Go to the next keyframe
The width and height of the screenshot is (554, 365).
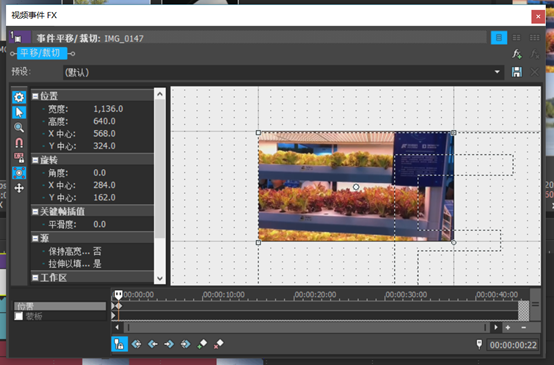pyautogui.click(x=169, y=344)
